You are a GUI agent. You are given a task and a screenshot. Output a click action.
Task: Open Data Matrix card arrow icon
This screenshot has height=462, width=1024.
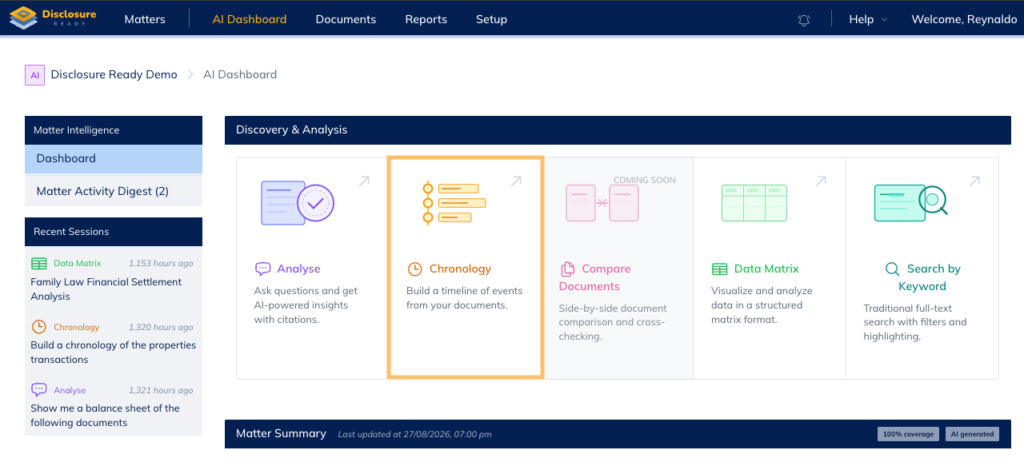[821, 181]
